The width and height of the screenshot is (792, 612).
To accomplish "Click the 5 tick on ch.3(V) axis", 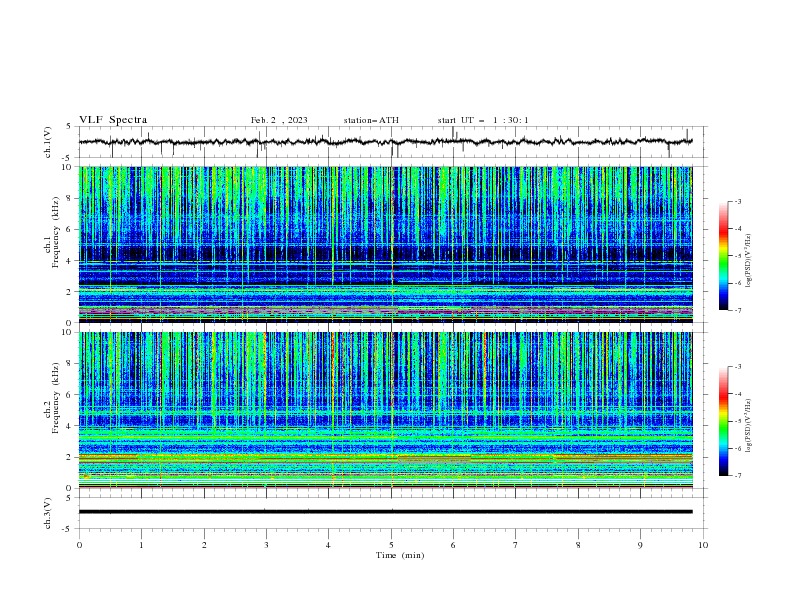I will [69, 497].
